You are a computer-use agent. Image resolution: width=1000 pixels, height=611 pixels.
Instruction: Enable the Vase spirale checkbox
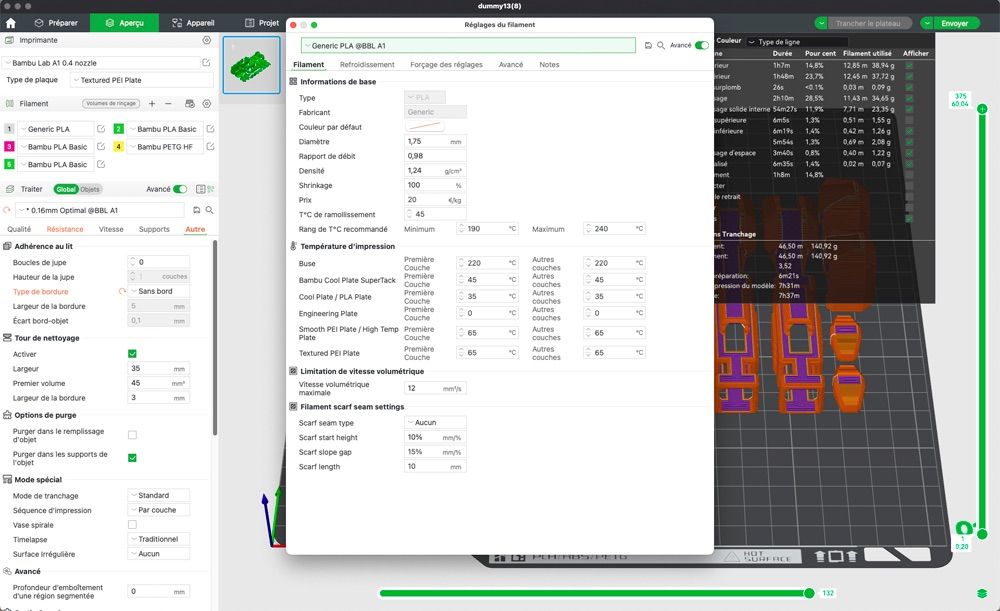132,525
